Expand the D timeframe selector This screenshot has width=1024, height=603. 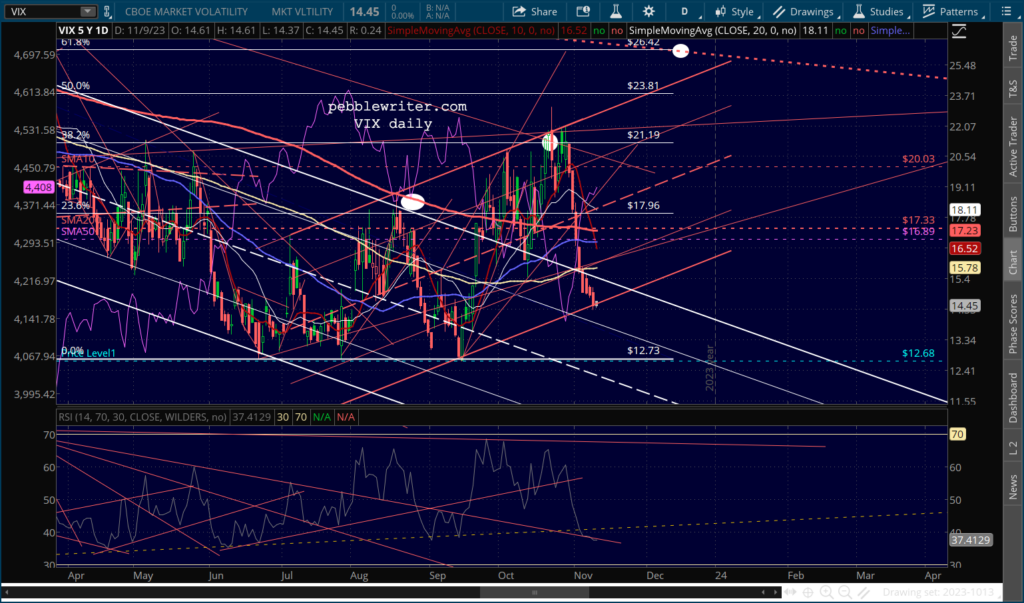688,11
